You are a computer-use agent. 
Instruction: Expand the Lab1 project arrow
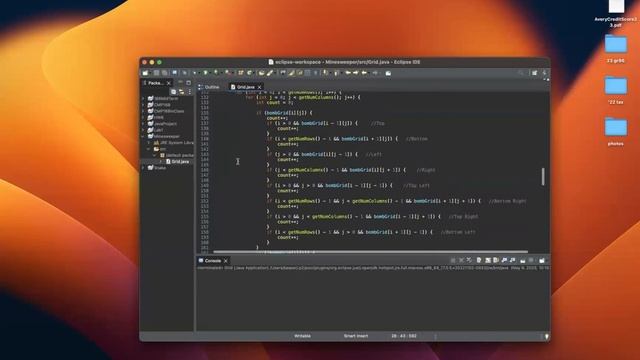point(143,130)
